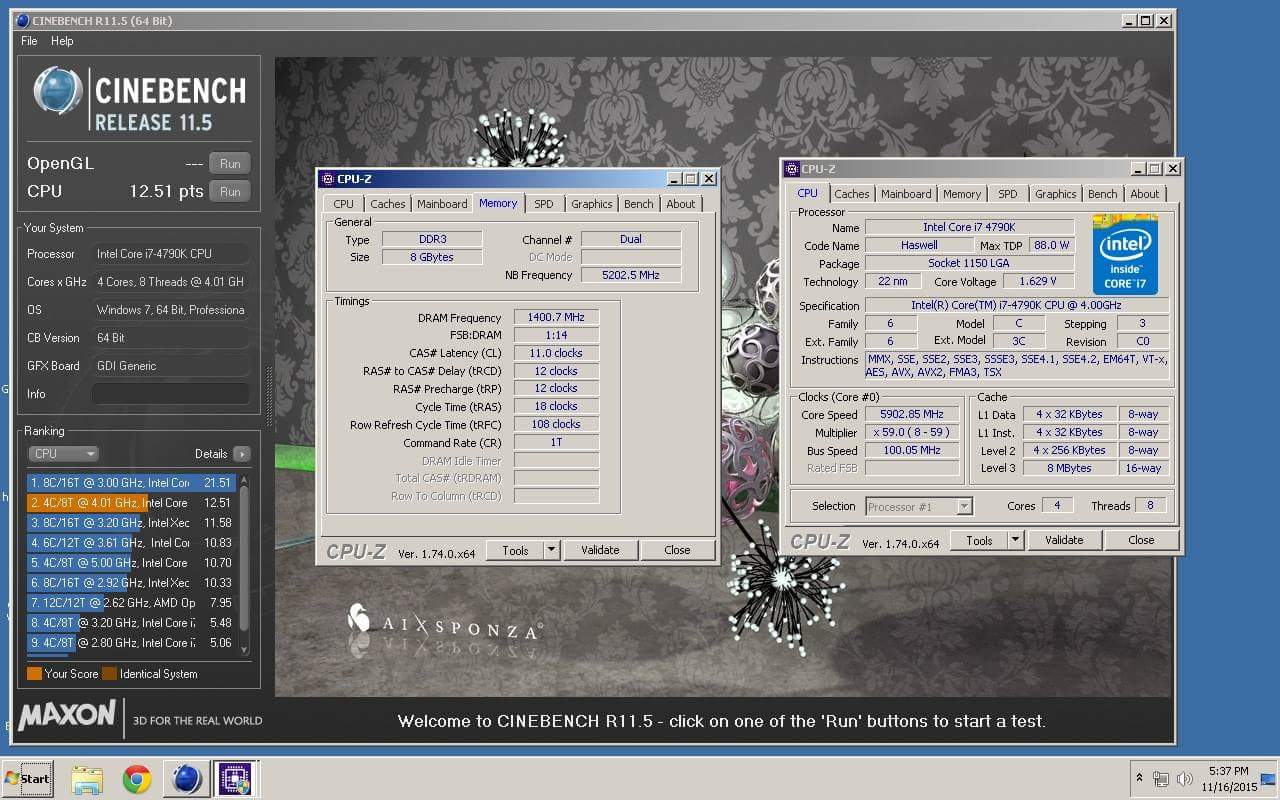
Task: Switch to Caches tab in right CPU-Z window
Action: [x=851, y=194]
